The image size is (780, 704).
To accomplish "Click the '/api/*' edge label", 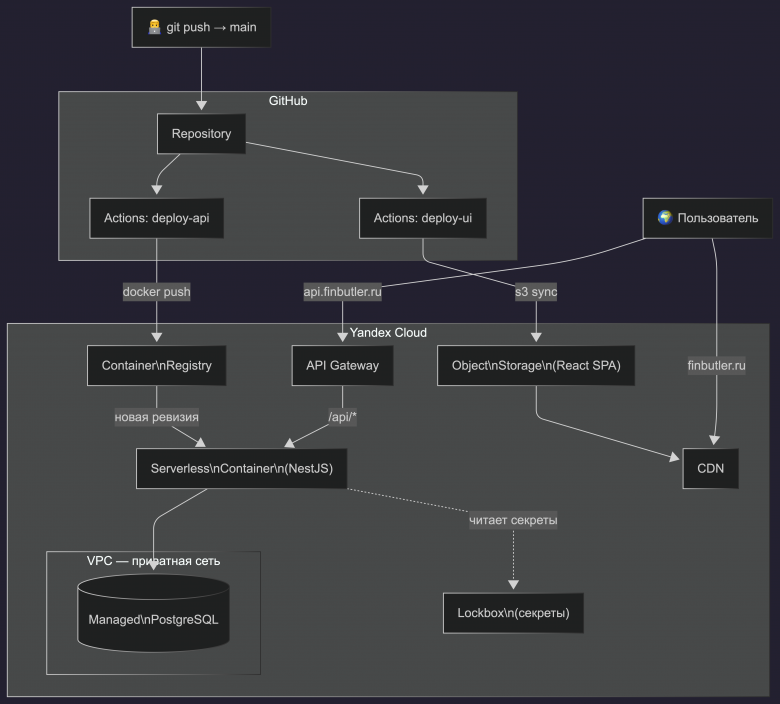I will click(343, 417).
